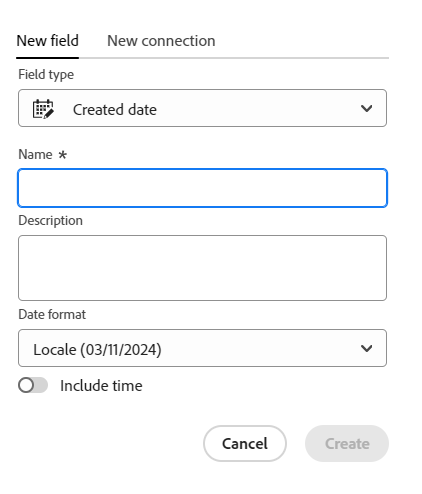The width and height of the screenshot is (422, 494).
Task: Click the Created date text in dropdown
Action: point(115,110)
